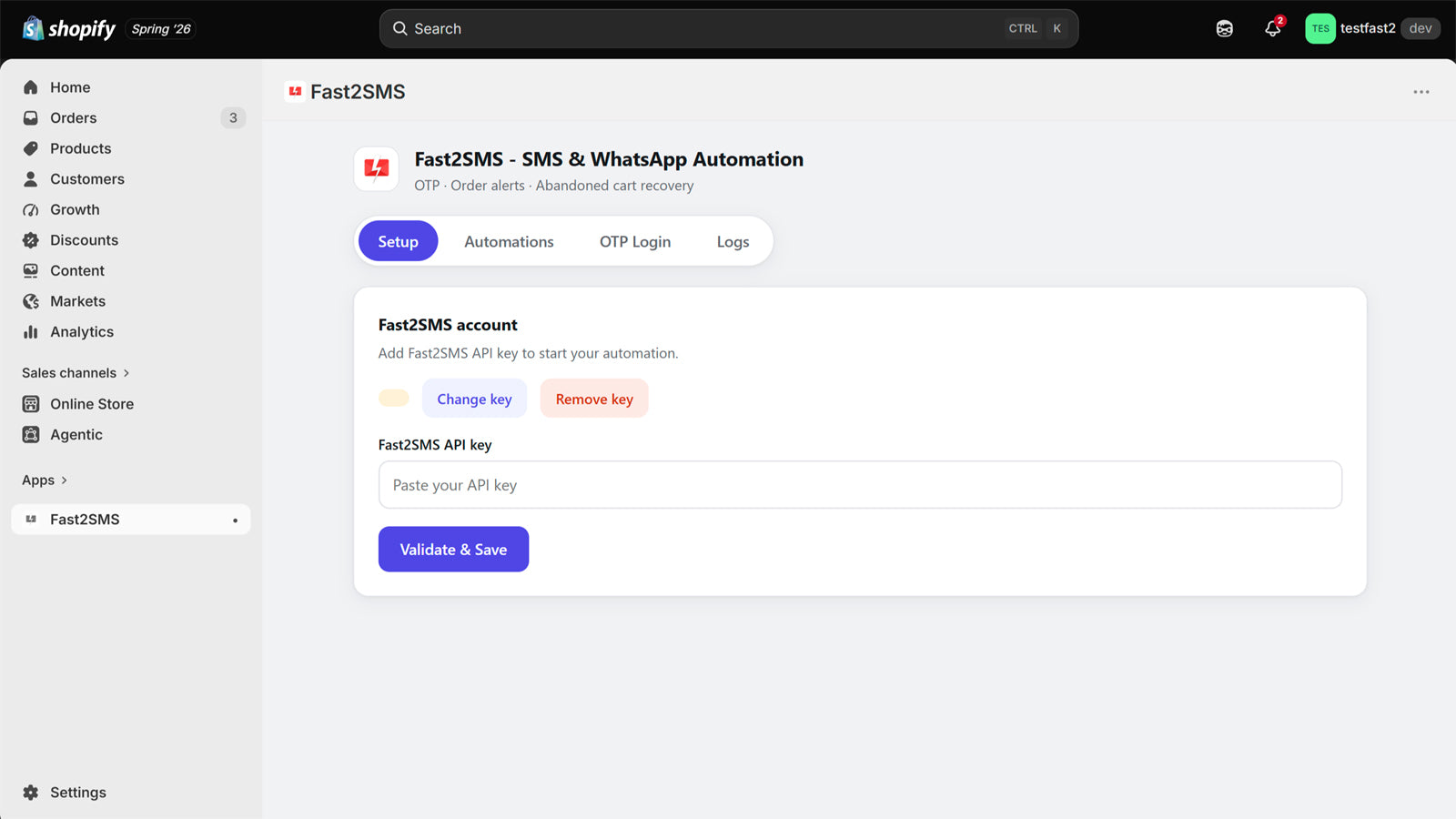
Task: Open the Sidekick assistant icon
Action: pyautogui.click(x=1224, y=29)
